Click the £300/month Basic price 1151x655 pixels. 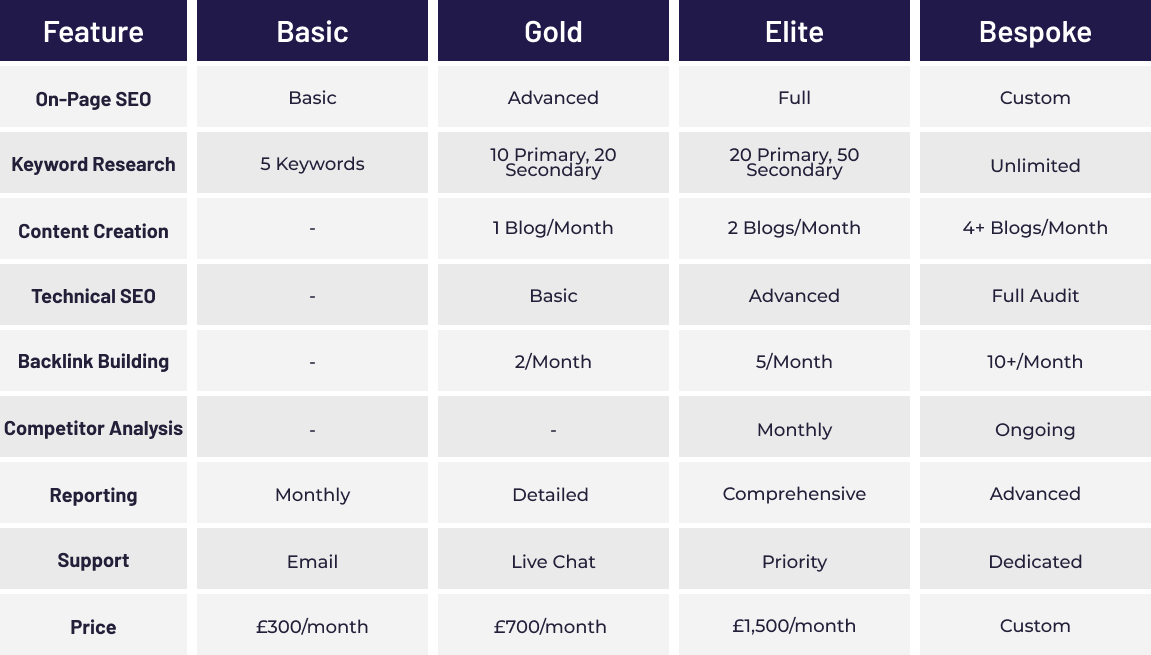tap(312, 626)
